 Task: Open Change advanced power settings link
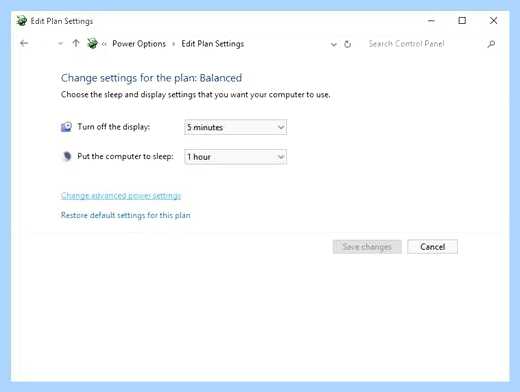(121, 196)
